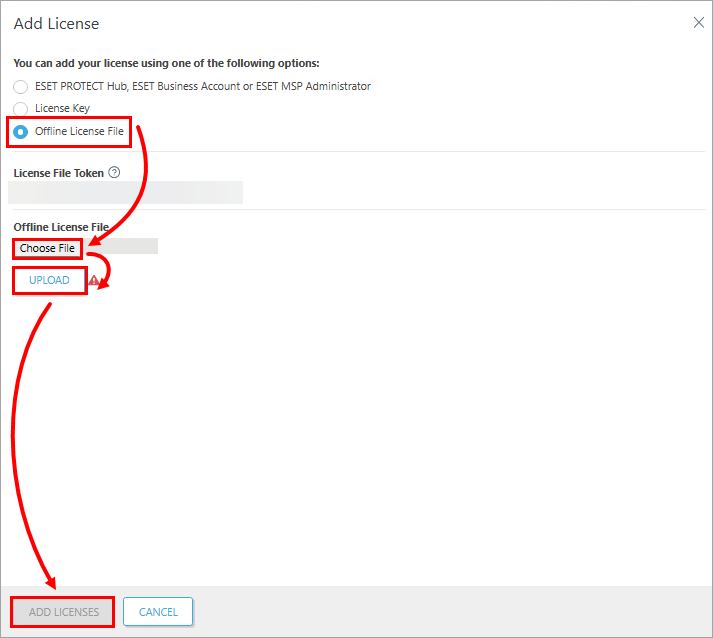The image size is (713, 638).
Task: Click the ESET Business Account option label text
Action: pyautogui.click(x=203, y=86)
